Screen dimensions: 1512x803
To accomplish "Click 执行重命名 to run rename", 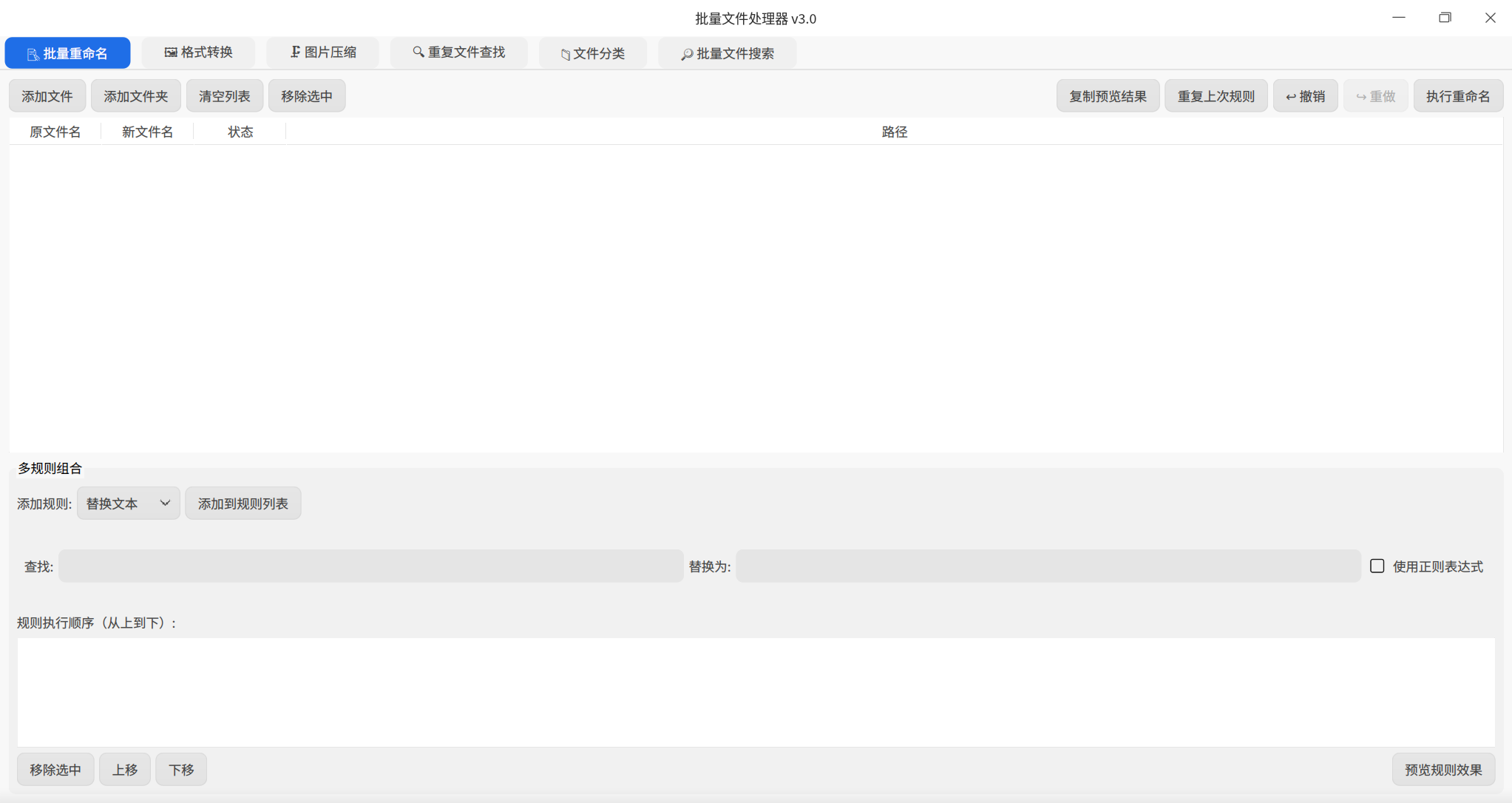I will 1458,96.
